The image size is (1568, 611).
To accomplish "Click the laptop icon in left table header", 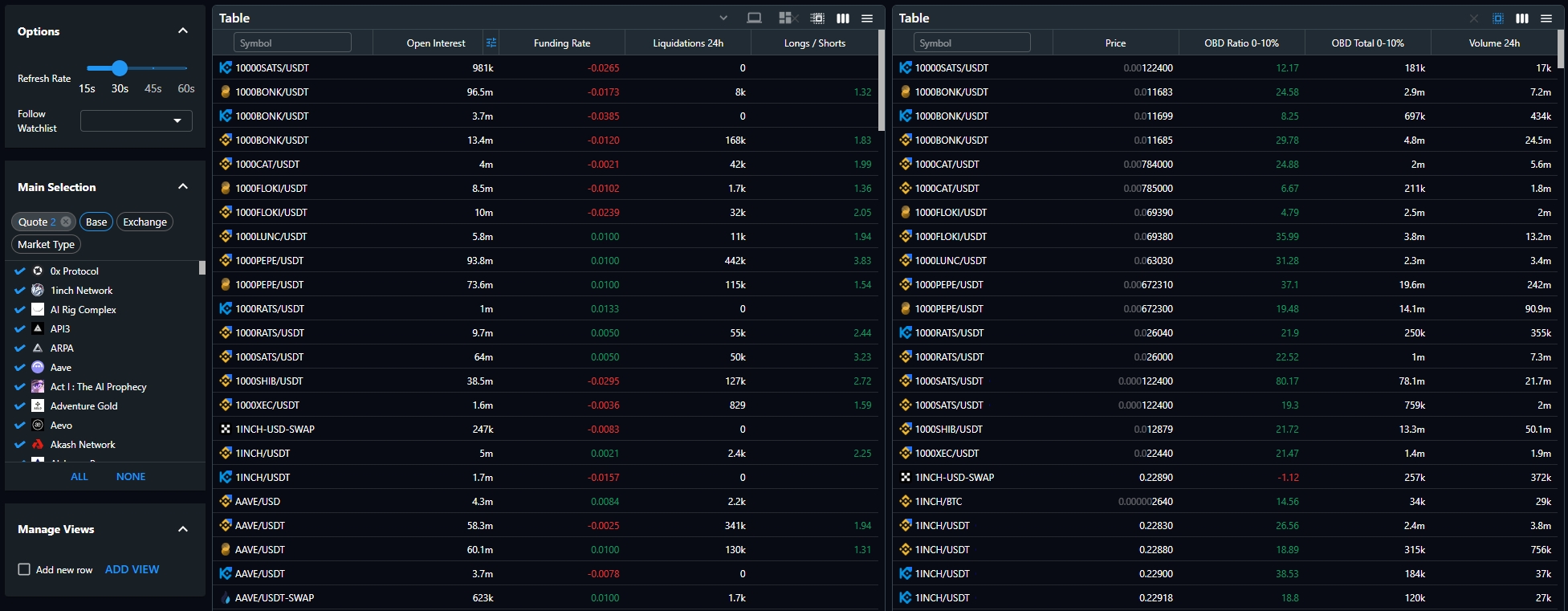I will click(x=754, y=18).
